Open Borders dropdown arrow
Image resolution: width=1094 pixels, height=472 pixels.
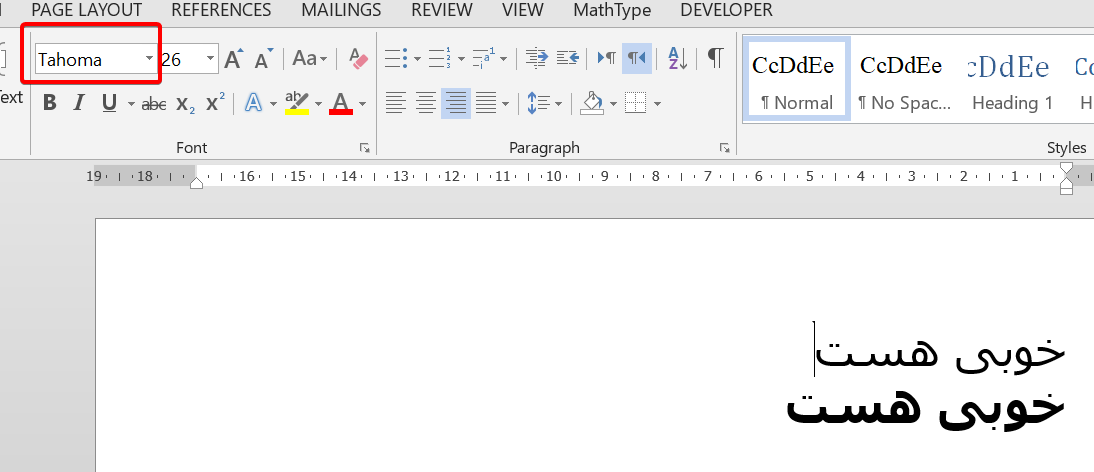click(x=657, y=104)
